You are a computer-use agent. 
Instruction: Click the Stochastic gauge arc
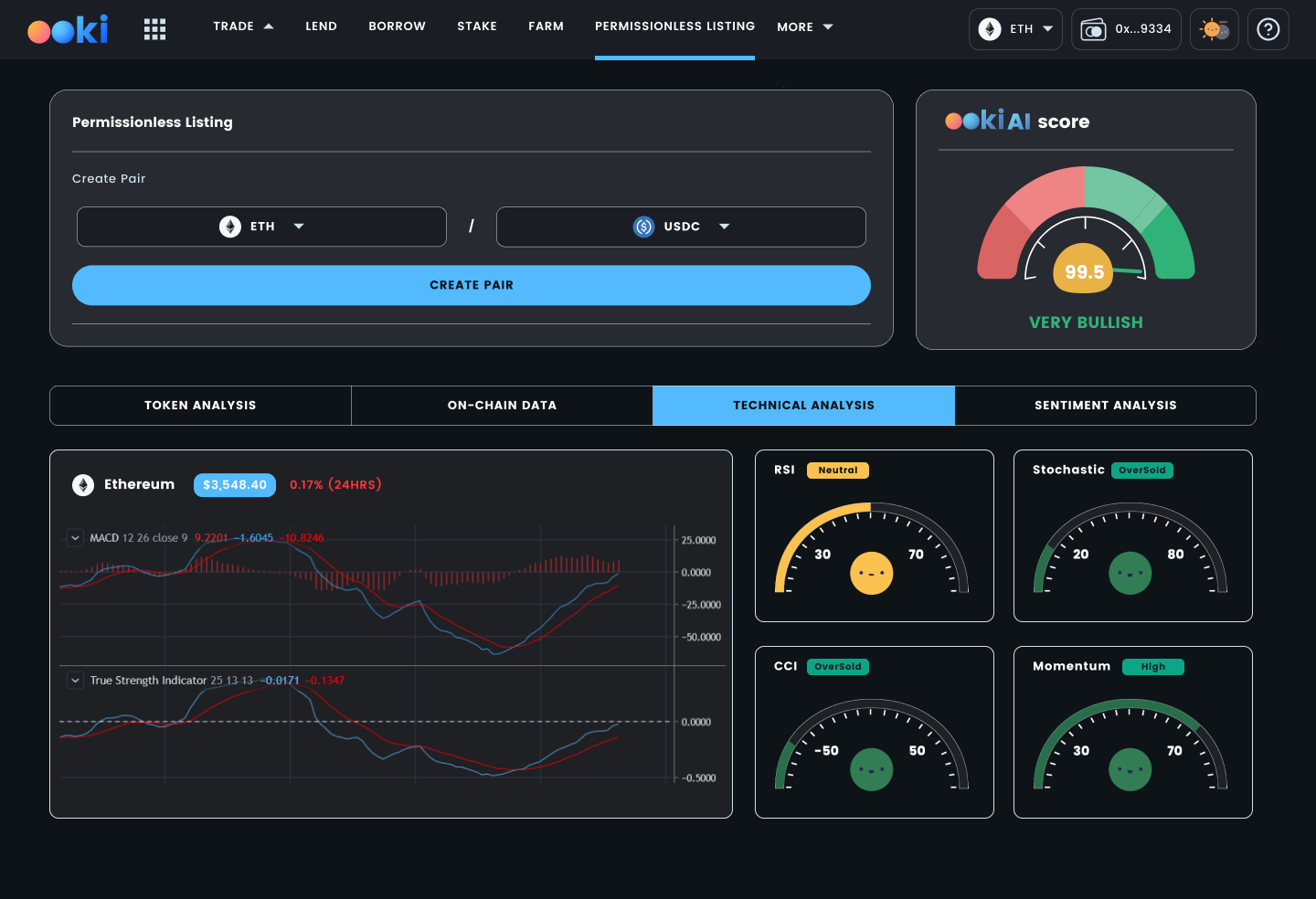click(x=1130, y=546)
